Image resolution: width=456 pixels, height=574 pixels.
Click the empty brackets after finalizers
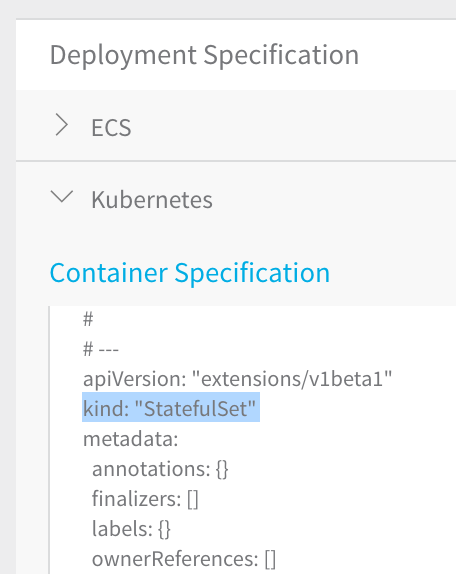point(193,499)
